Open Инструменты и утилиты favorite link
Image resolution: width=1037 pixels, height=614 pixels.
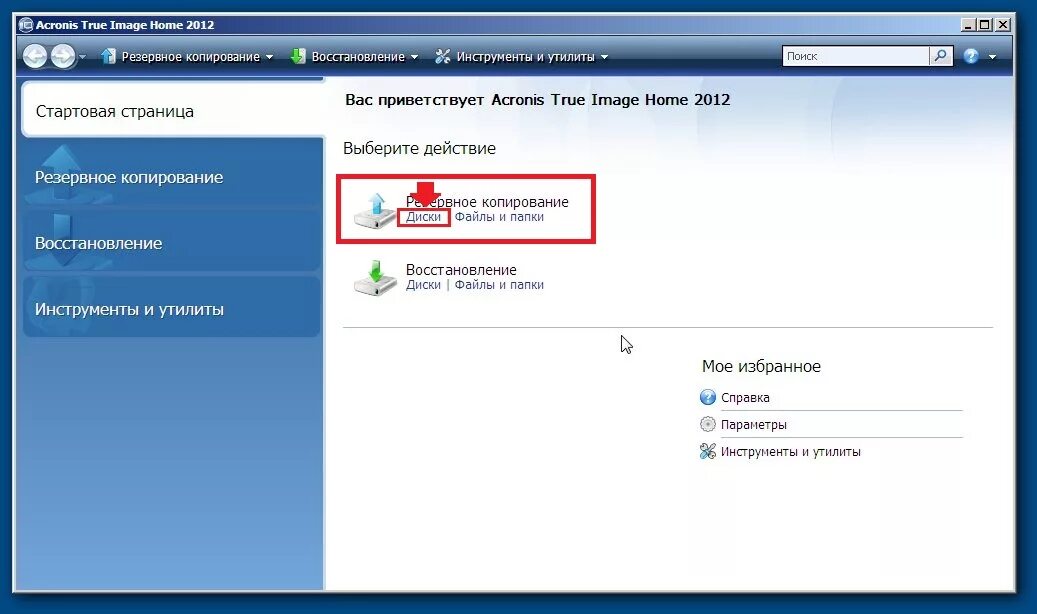click(790, 452)
